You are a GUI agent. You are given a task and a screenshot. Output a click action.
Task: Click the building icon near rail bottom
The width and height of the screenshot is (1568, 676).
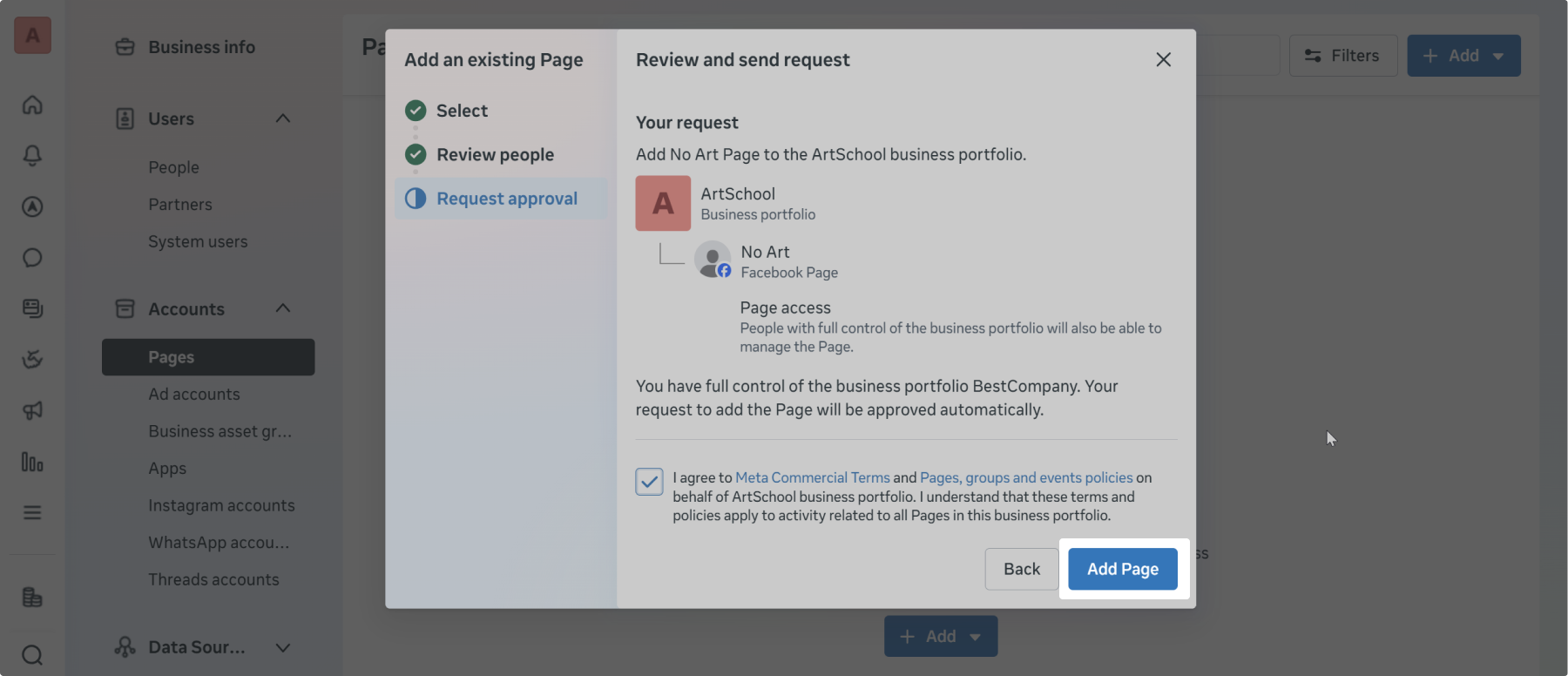click(32, 598)
